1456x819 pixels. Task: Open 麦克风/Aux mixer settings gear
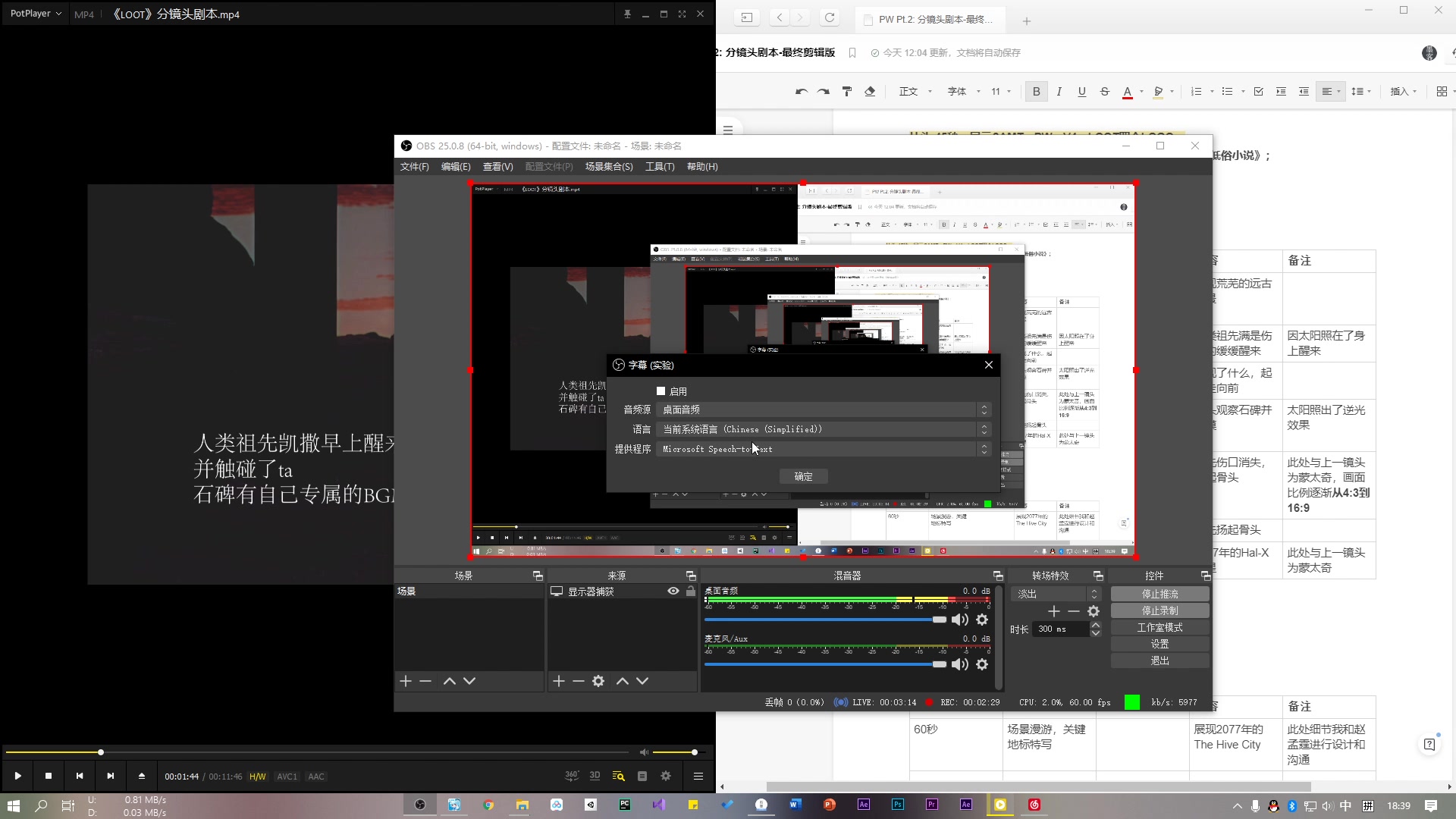[x=982, y=664]
